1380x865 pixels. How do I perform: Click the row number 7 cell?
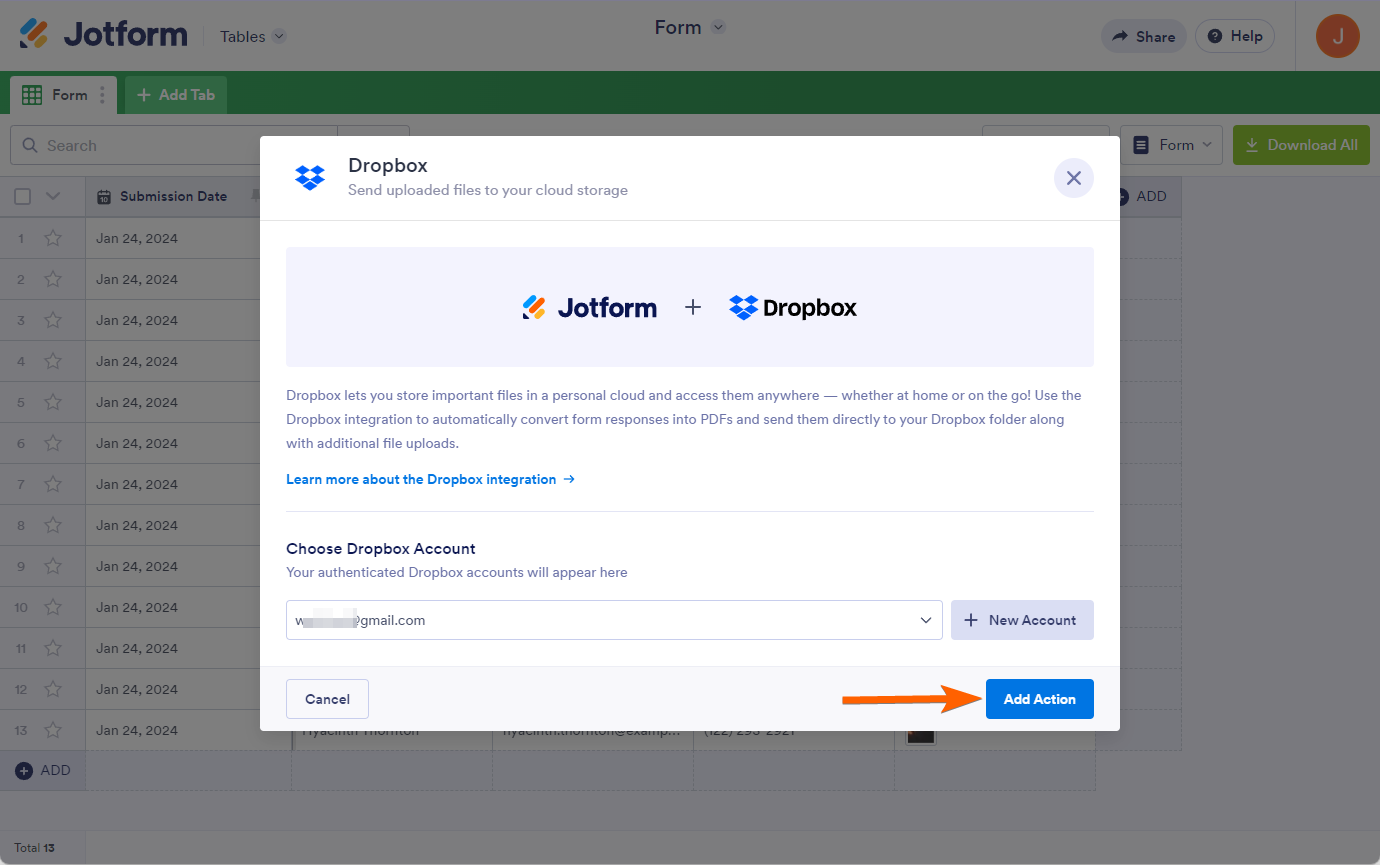[21, 484]
